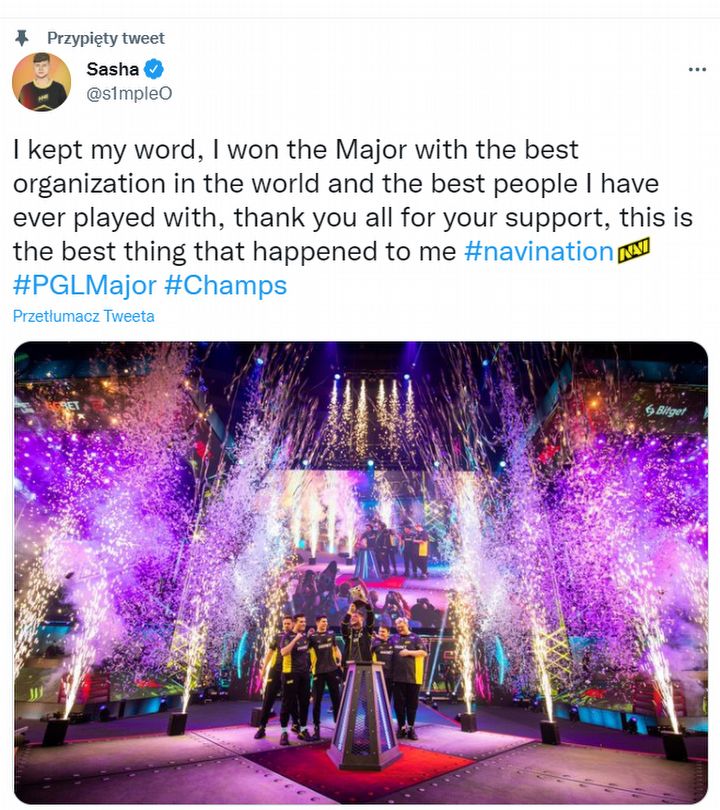Open the three-dot more options menu
720x810 pixels.
pos(697,69)
